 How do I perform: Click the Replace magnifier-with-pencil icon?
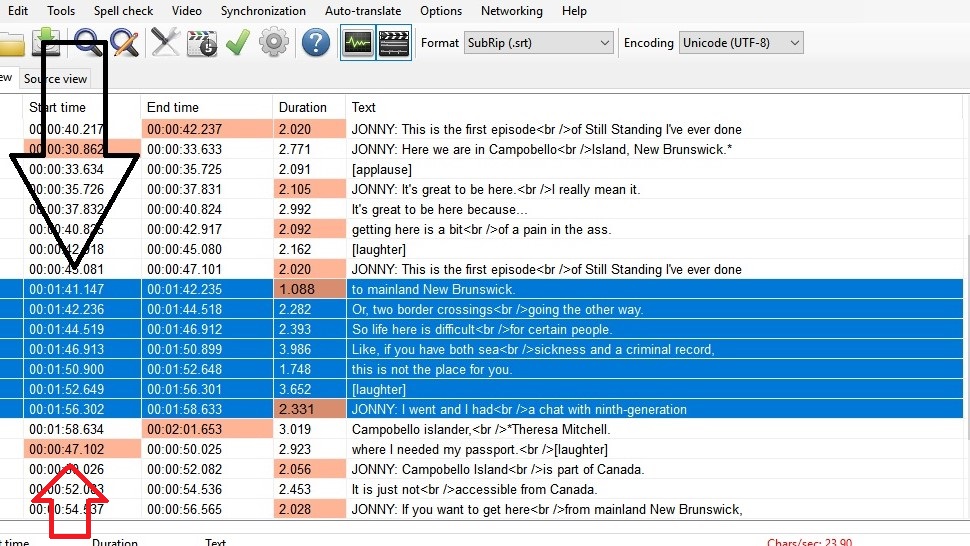tap(124, 43)
